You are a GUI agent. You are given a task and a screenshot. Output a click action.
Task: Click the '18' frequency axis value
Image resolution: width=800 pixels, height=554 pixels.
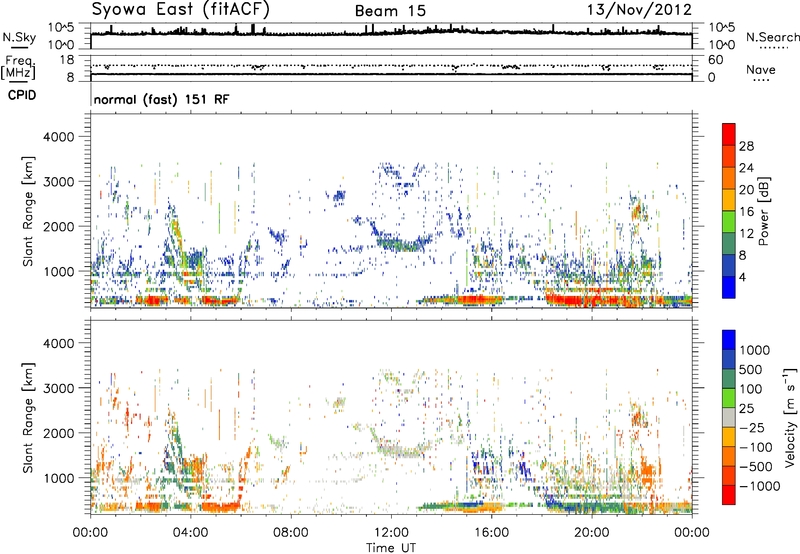tap(67, 60)
